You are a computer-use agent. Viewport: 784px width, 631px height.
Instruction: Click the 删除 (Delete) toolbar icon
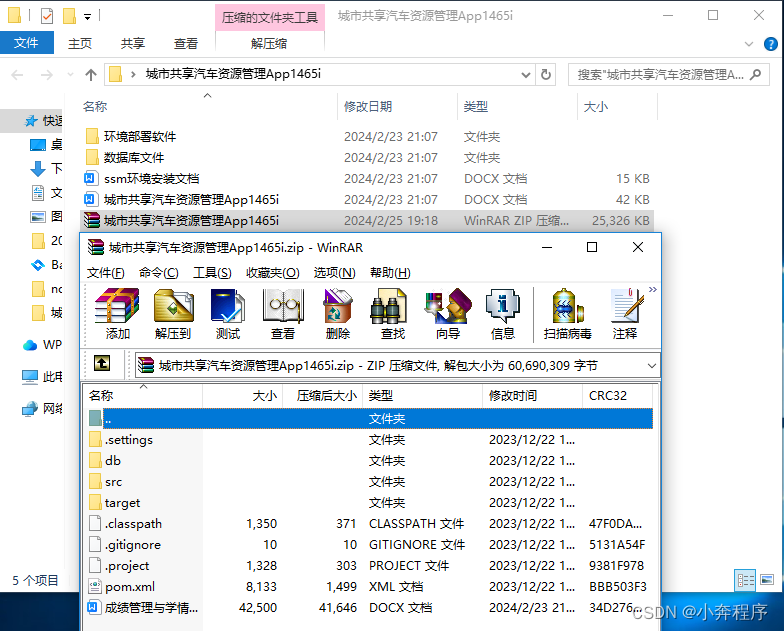[338, 314]
